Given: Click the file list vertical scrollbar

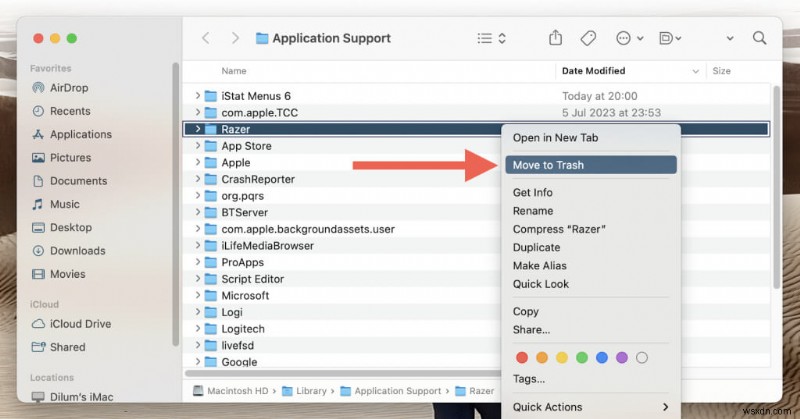Looking at the screenshot, I should click(x=777, y=188).
